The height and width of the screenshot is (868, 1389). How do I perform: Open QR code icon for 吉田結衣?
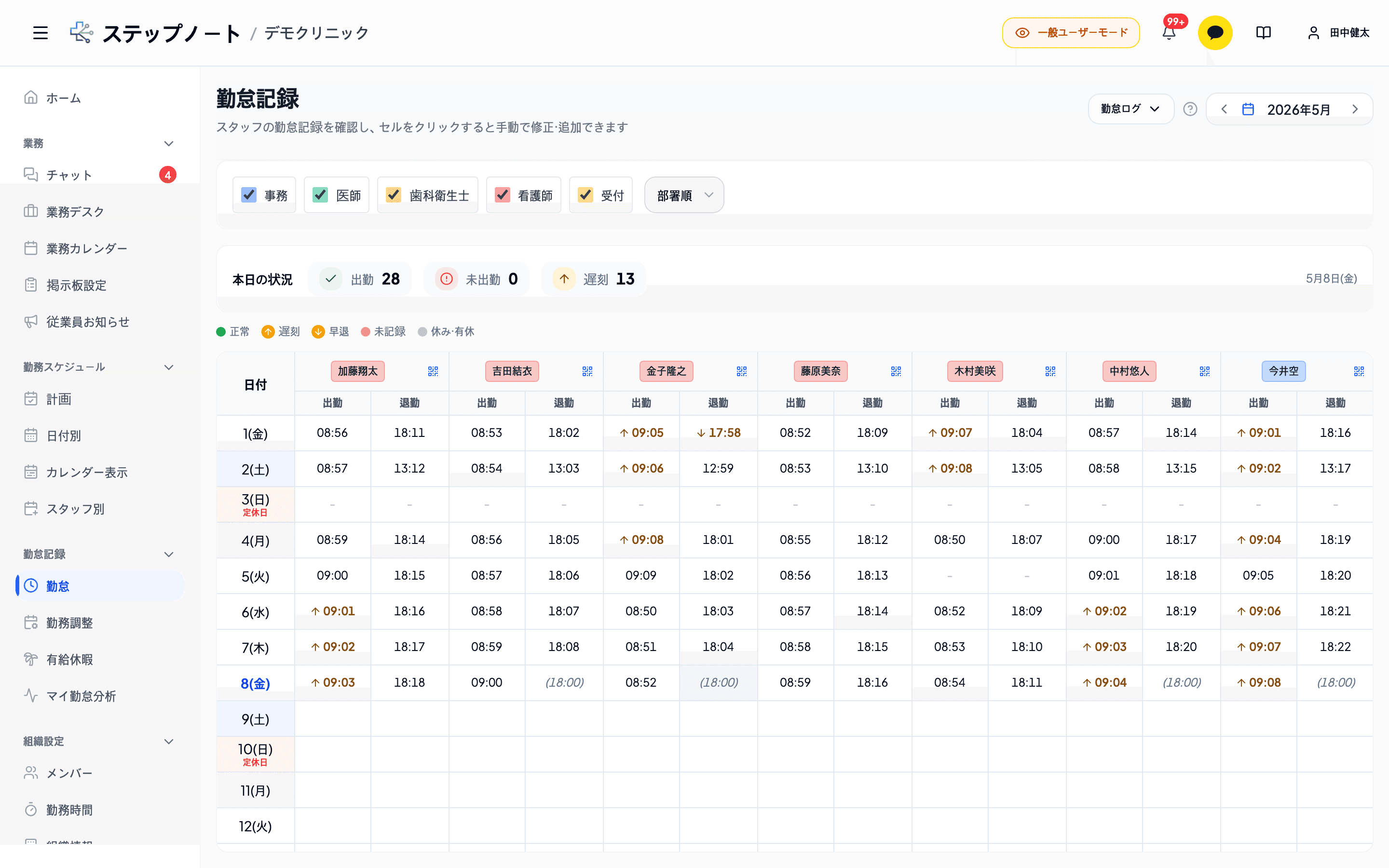point(587,371)
